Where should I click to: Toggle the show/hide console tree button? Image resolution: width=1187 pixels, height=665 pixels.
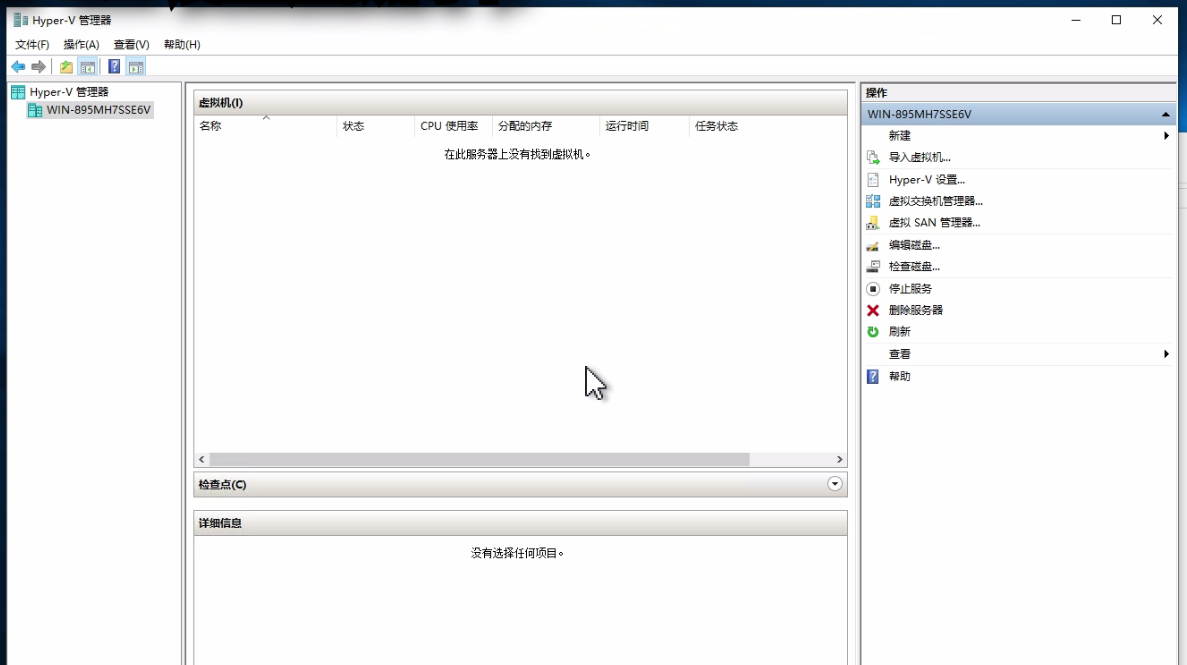(x=88, y=67)
